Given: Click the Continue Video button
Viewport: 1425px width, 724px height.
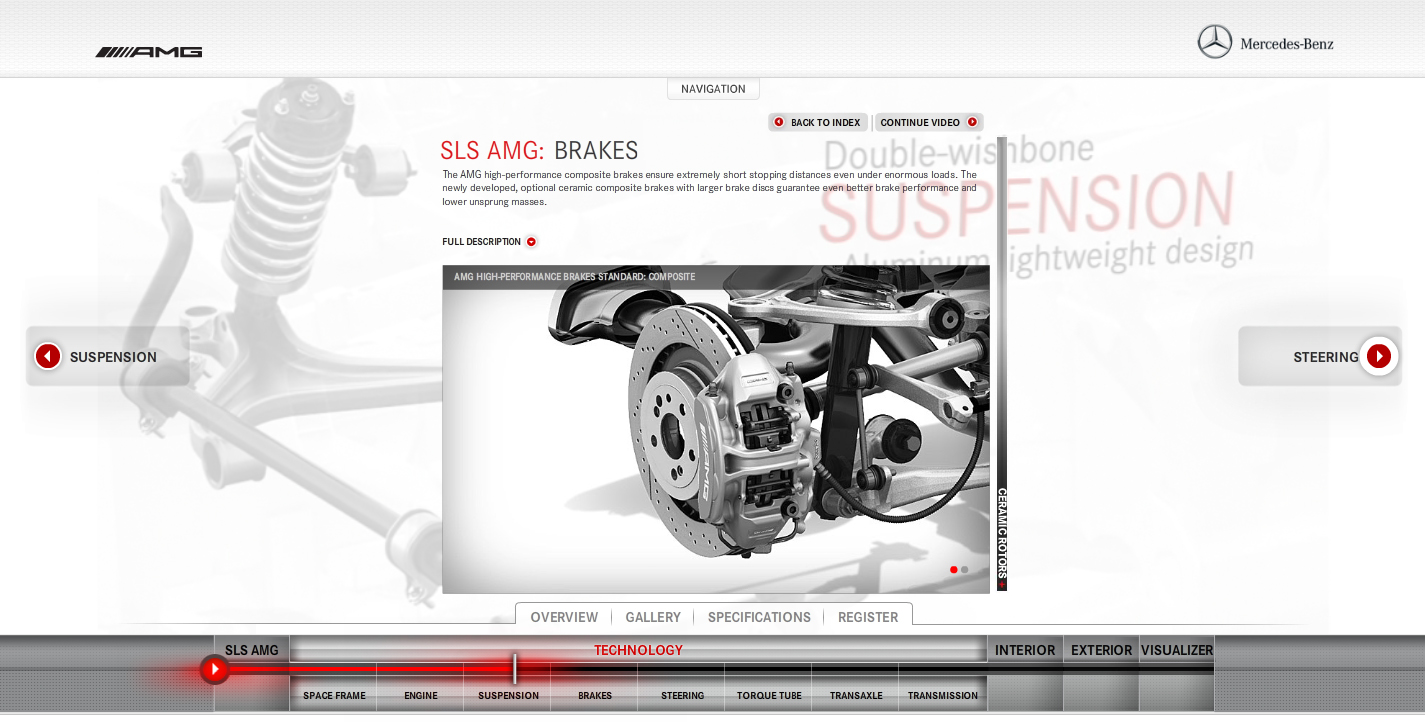Looking at the screenshot, I should pyautogui.click(x=929, y=122).
